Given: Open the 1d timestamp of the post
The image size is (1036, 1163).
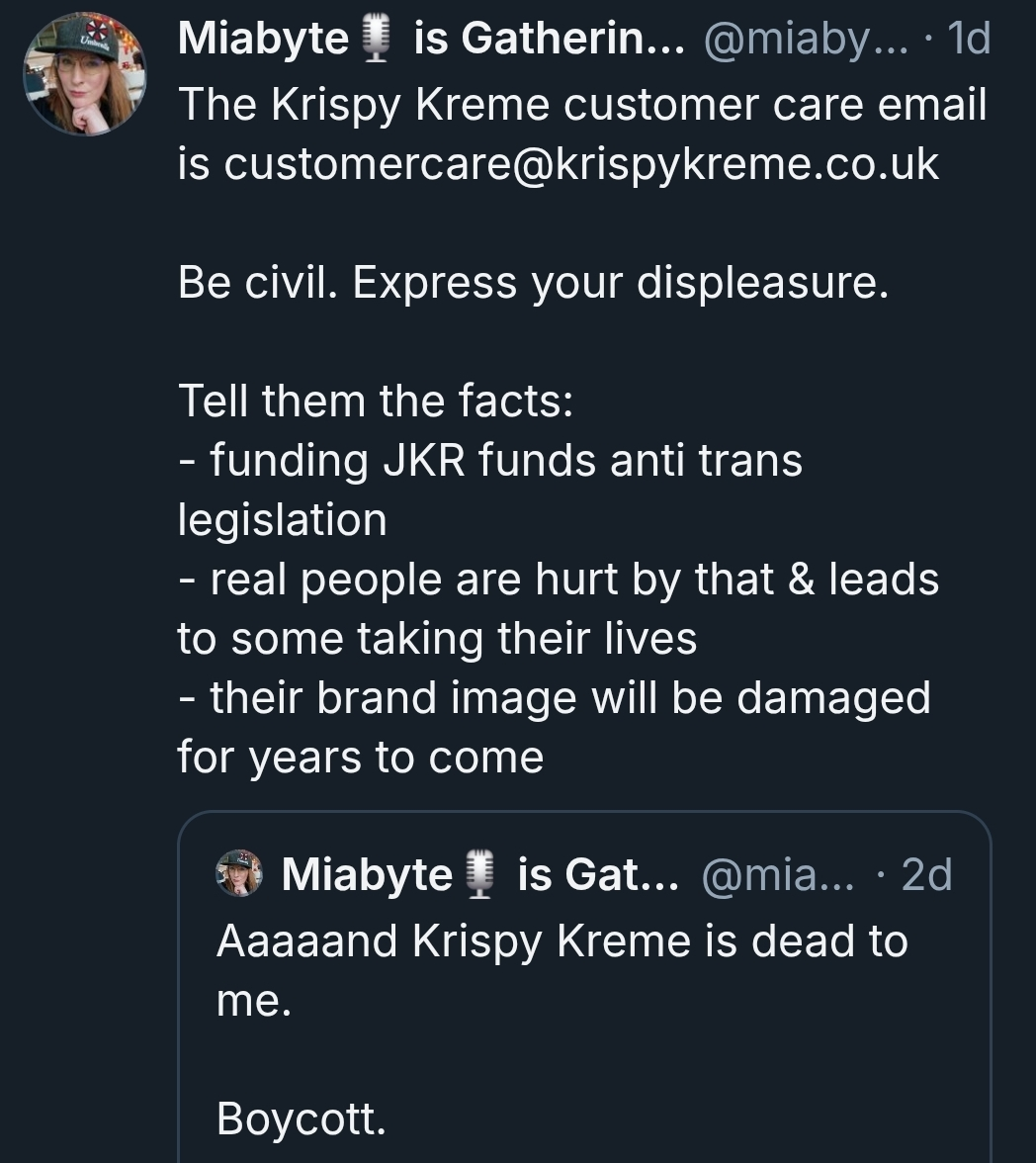Looking at the screenshot, I should point(969,39).
